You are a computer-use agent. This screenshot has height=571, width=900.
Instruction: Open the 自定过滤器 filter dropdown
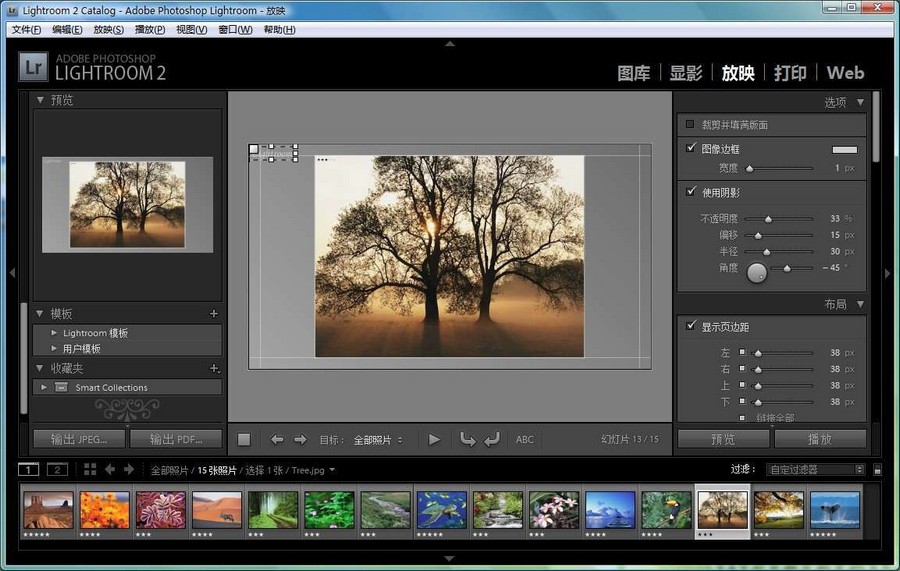815,469
